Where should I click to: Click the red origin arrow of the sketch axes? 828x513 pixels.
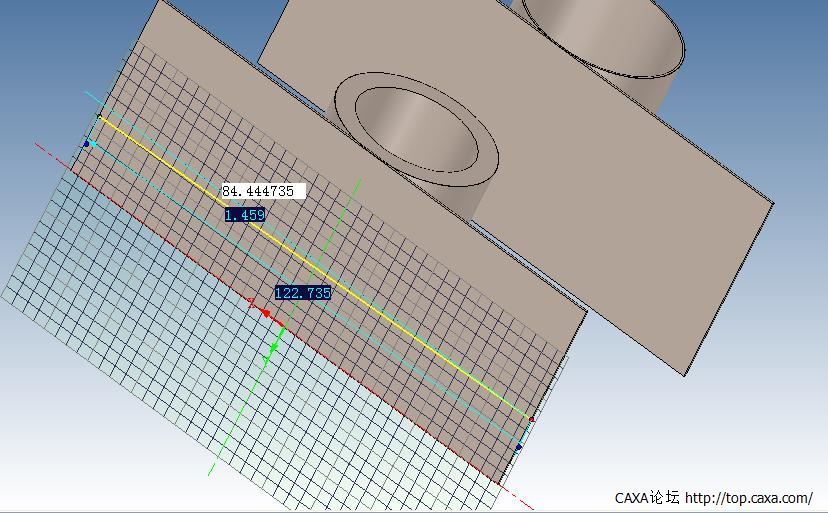265,312
